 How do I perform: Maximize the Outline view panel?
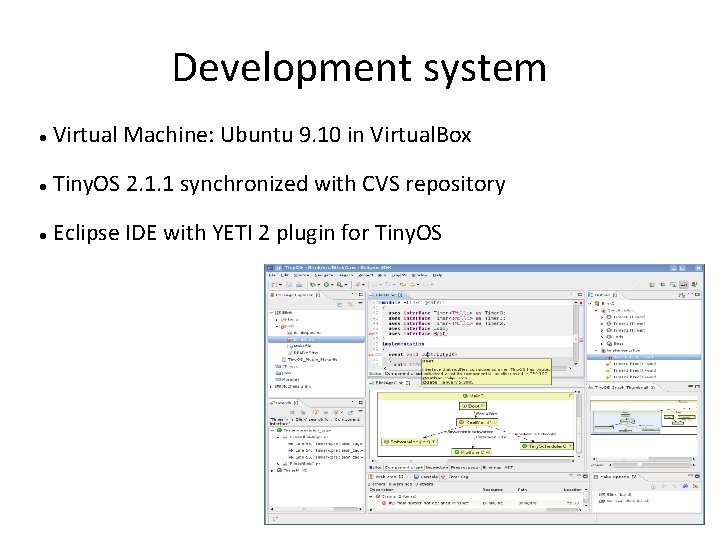pos(697,295)
